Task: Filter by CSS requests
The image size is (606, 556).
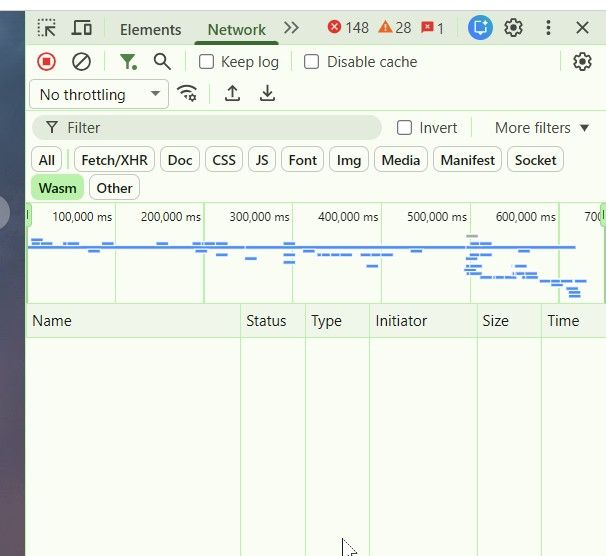Action: pyautogui.click(x=224, y=160)
